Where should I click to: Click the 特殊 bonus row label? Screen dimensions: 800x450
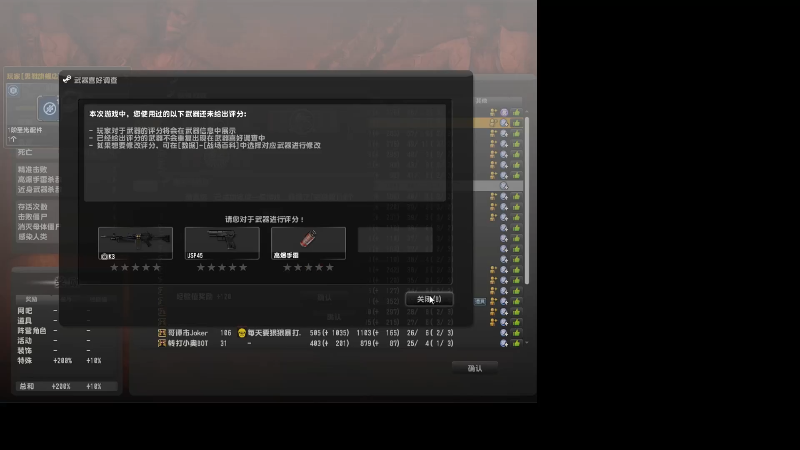pyautogui.click(x=24, y=361)
